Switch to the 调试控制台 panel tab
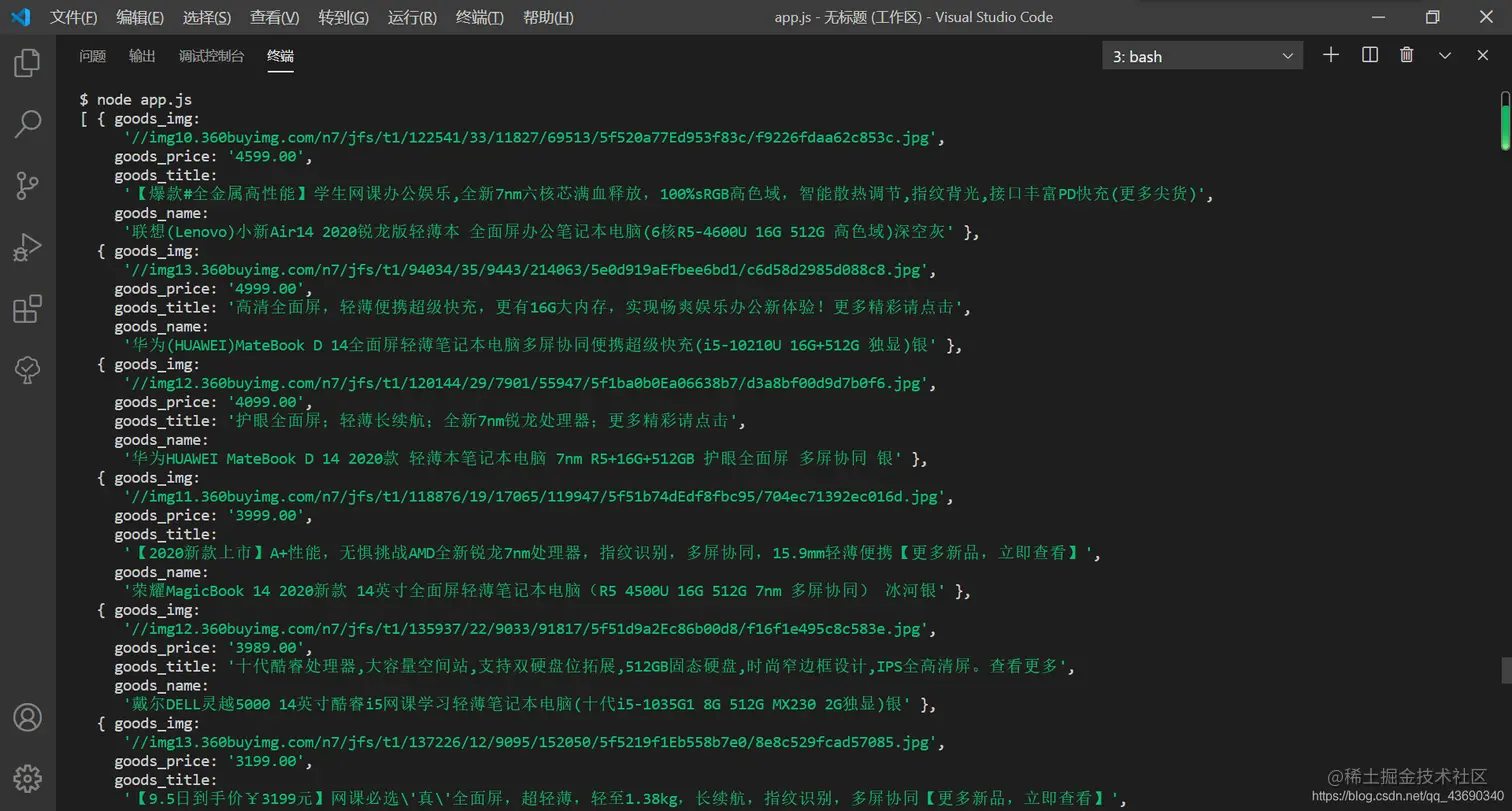1512x811 pixels. [x=211, y=56]
